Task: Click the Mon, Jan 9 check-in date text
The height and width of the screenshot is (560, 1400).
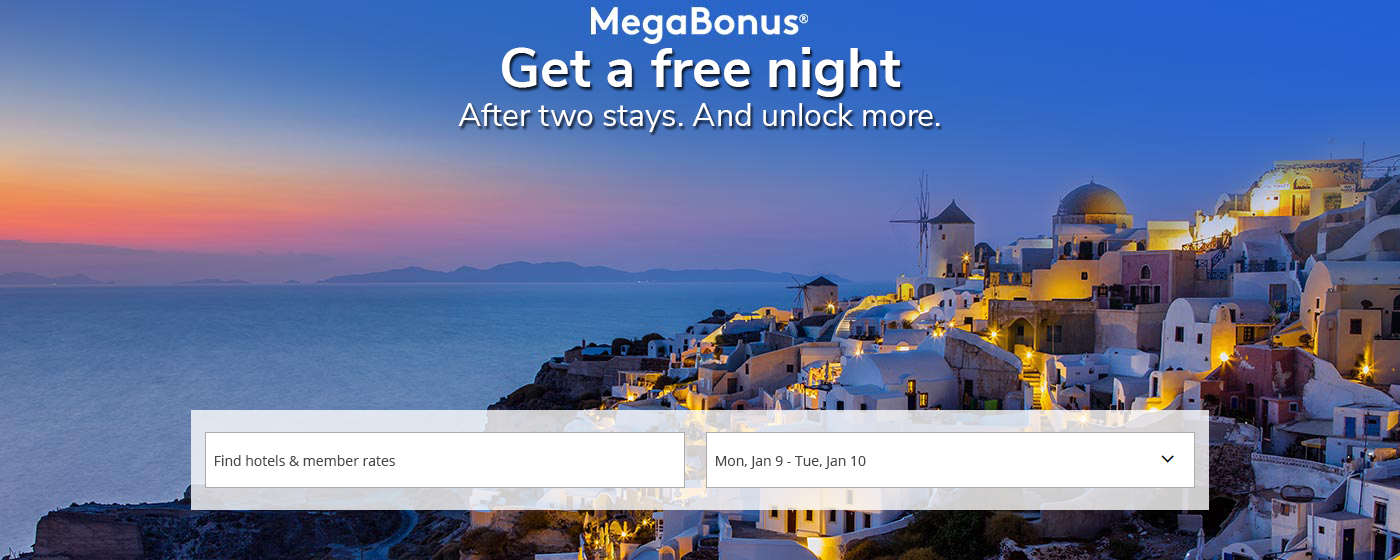Action: click(749, 461)
